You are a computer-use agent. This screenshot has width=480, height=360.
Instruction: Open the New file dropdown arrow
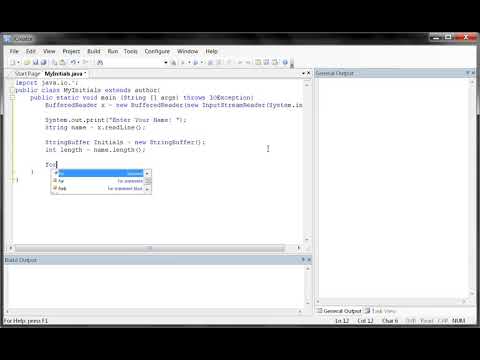(18, 62)
